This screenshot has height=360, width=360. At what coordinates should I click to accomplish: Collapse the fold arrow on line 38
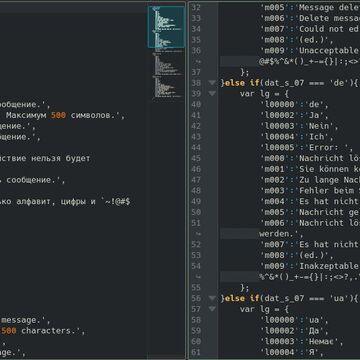(212, 83)
